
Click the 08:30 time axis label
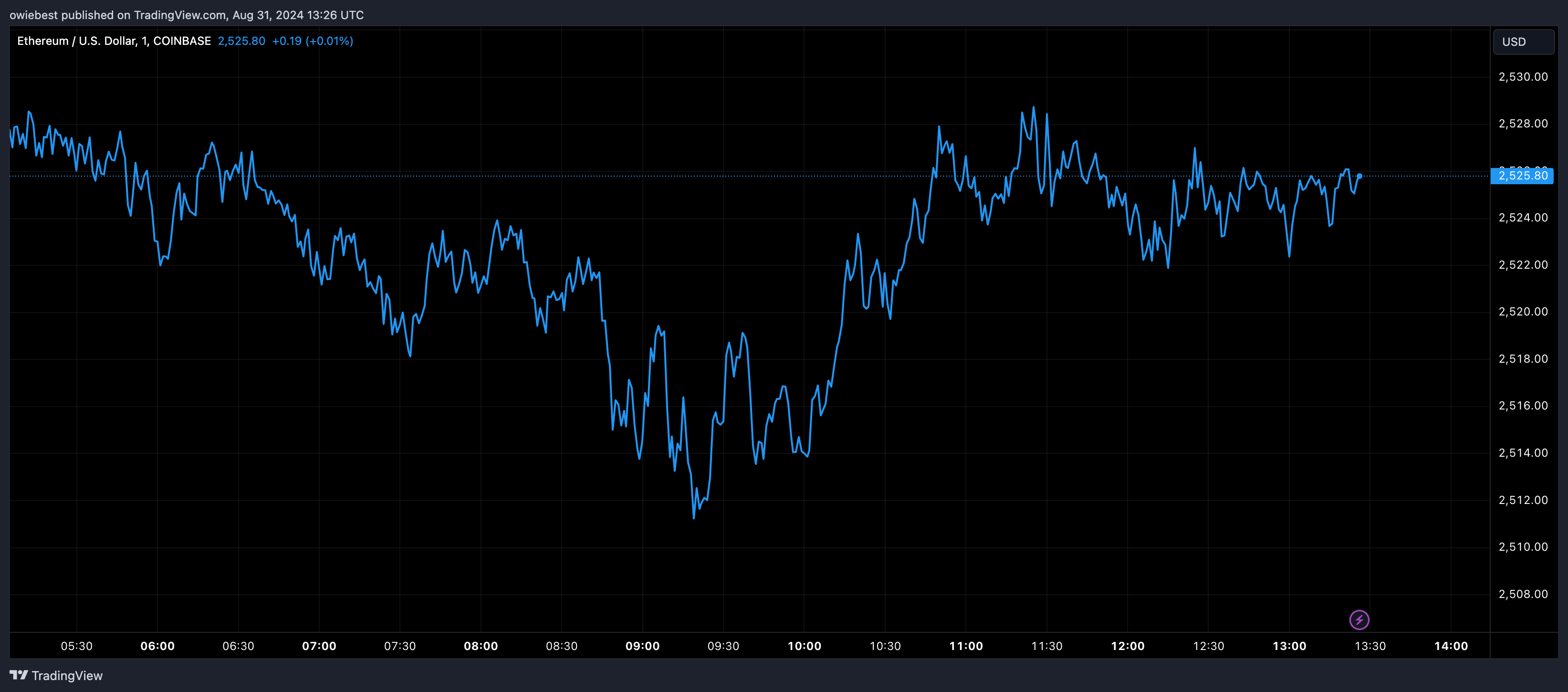[561, 646]
